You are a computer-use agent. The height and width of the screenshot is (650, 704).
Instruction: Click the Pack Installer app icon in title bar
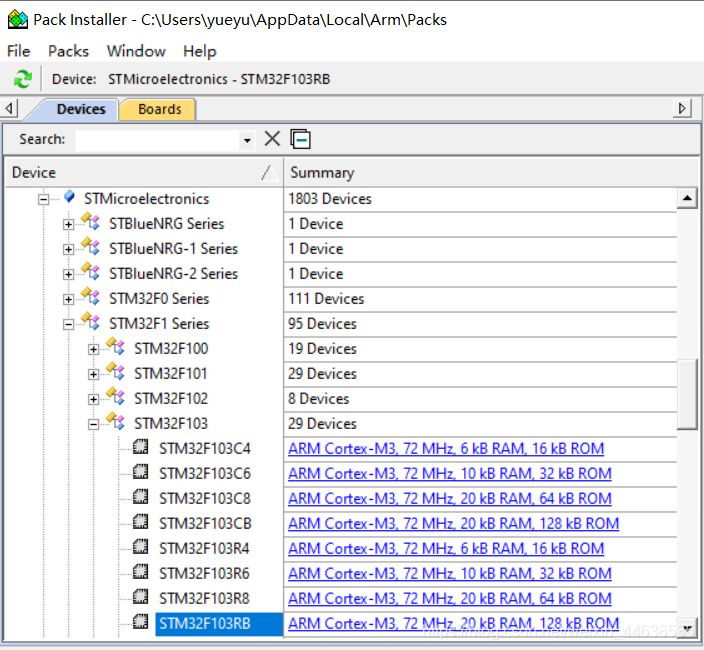tap(18, 19)
